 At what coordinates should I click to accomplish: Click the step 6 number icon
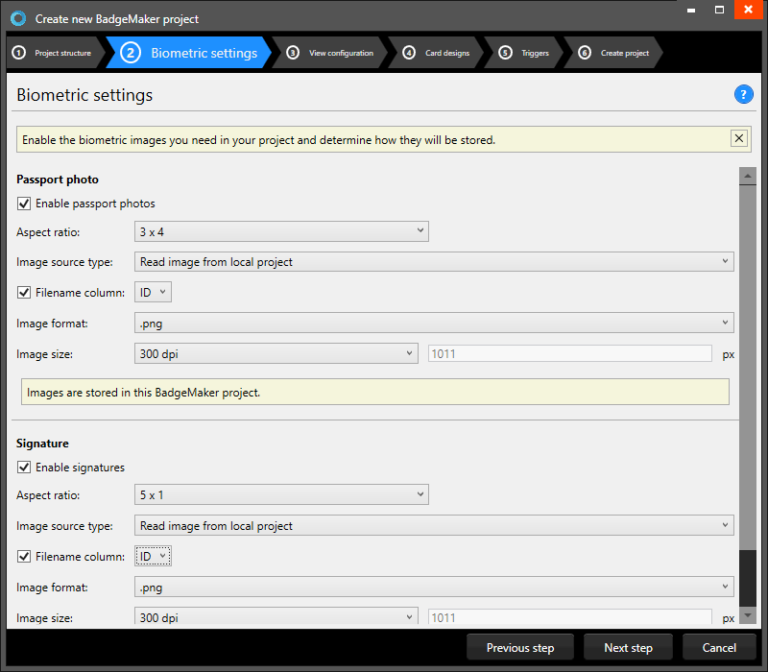pyautogui.click(x=584, y=53)
